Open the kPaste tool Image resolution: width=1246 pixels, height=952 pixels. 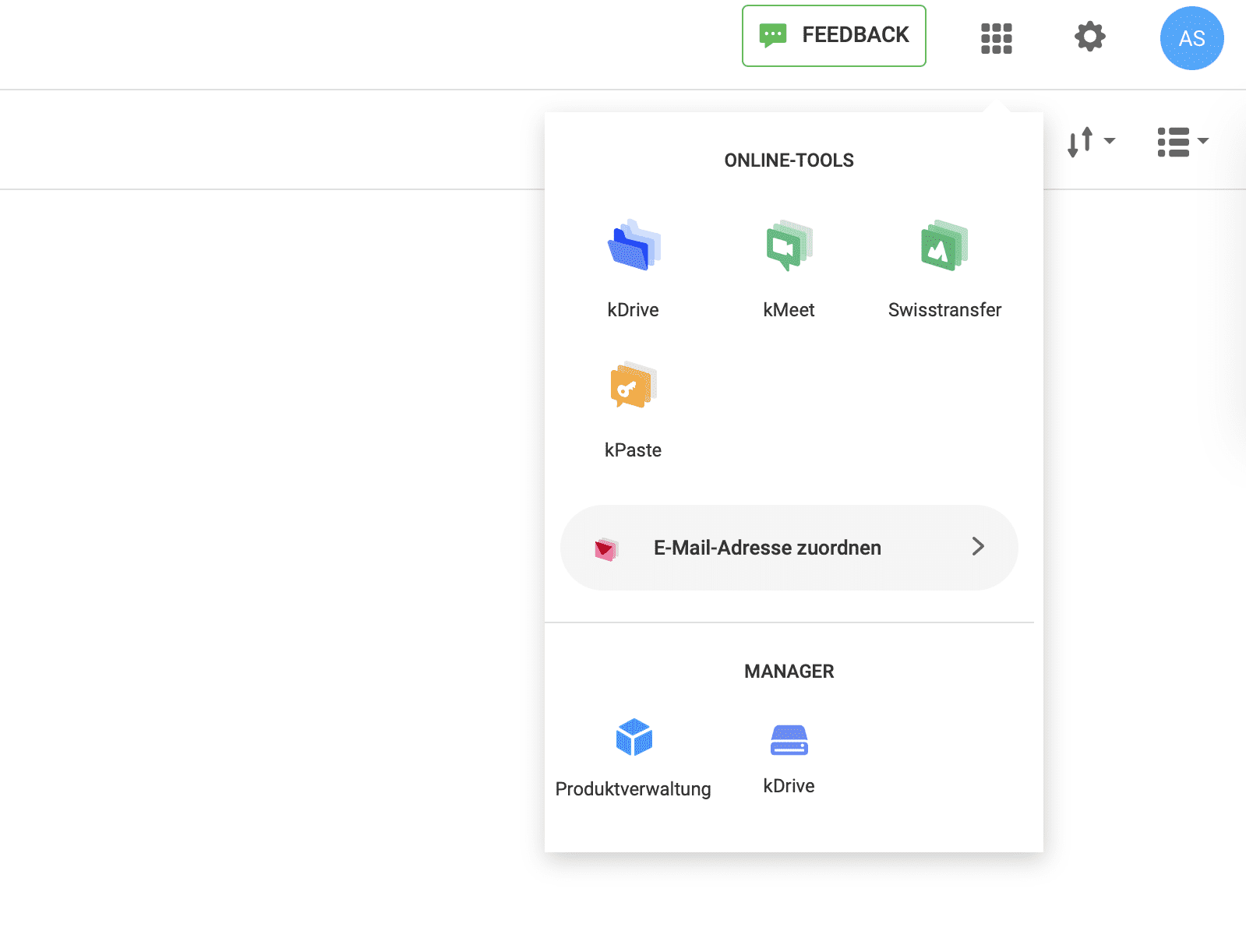[x=634, y=385]
